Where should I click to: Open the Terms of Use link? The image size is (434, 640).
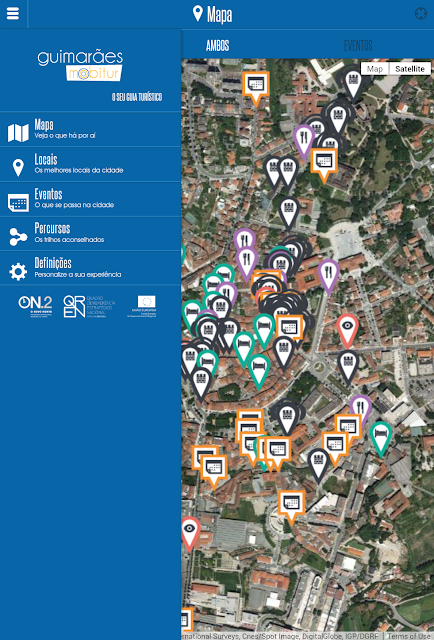410,636
